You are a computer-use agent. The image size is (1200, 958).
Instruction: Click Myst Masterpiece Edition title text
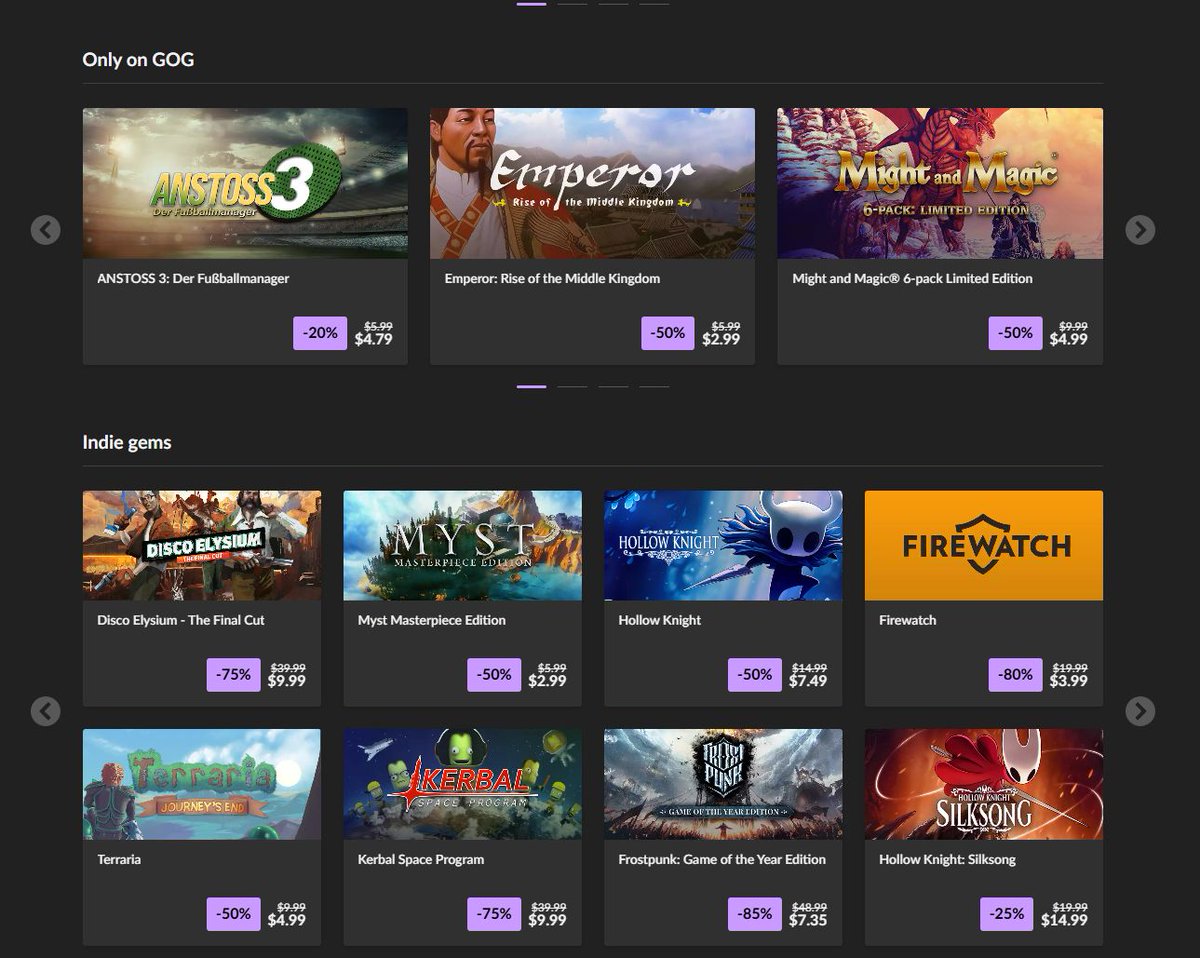(x=432, y=620)
